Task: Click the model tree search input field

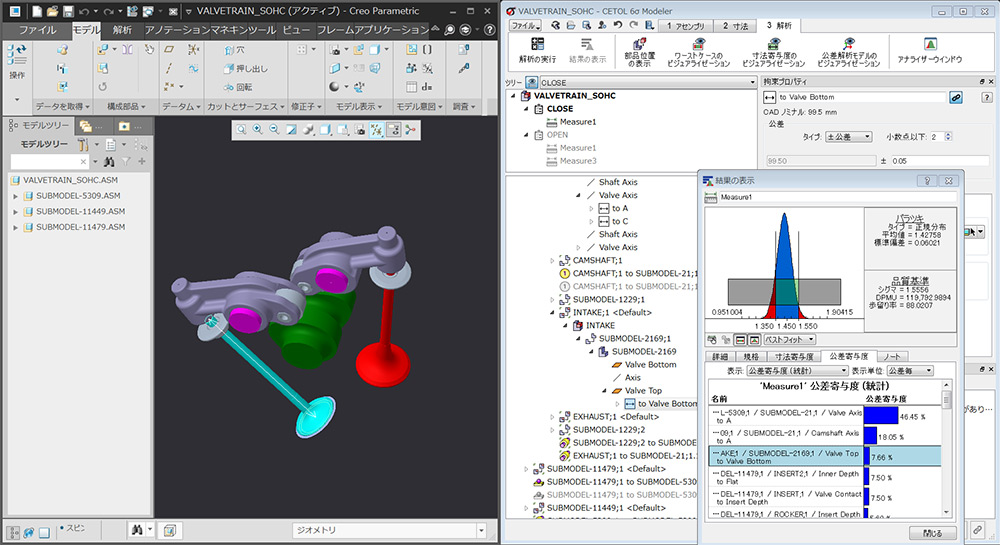Action: click(x=49, y=162)
